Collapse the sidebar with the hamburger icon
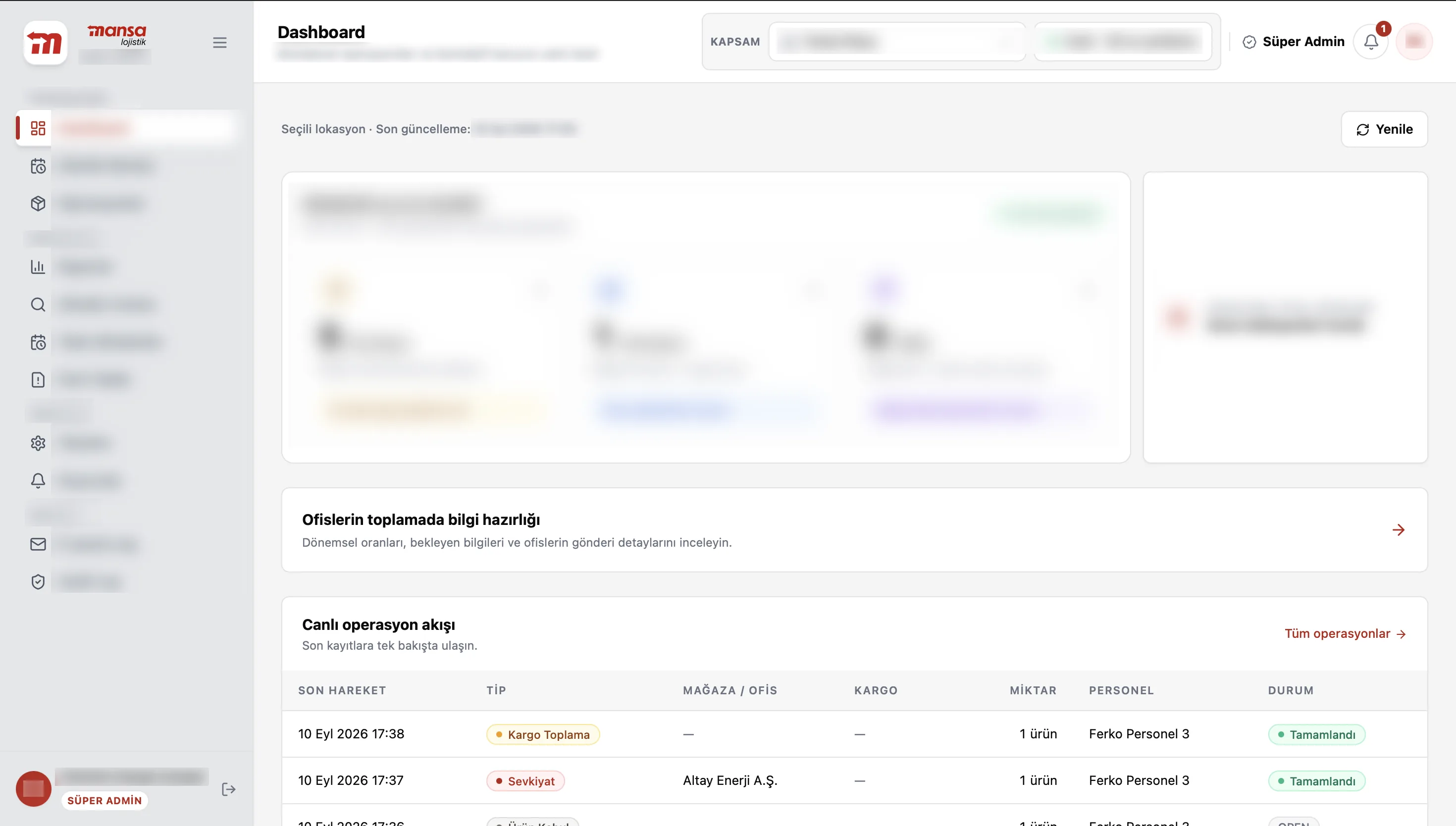The width and height of the screenshot is (1456, 826). (x=219, y=43)
